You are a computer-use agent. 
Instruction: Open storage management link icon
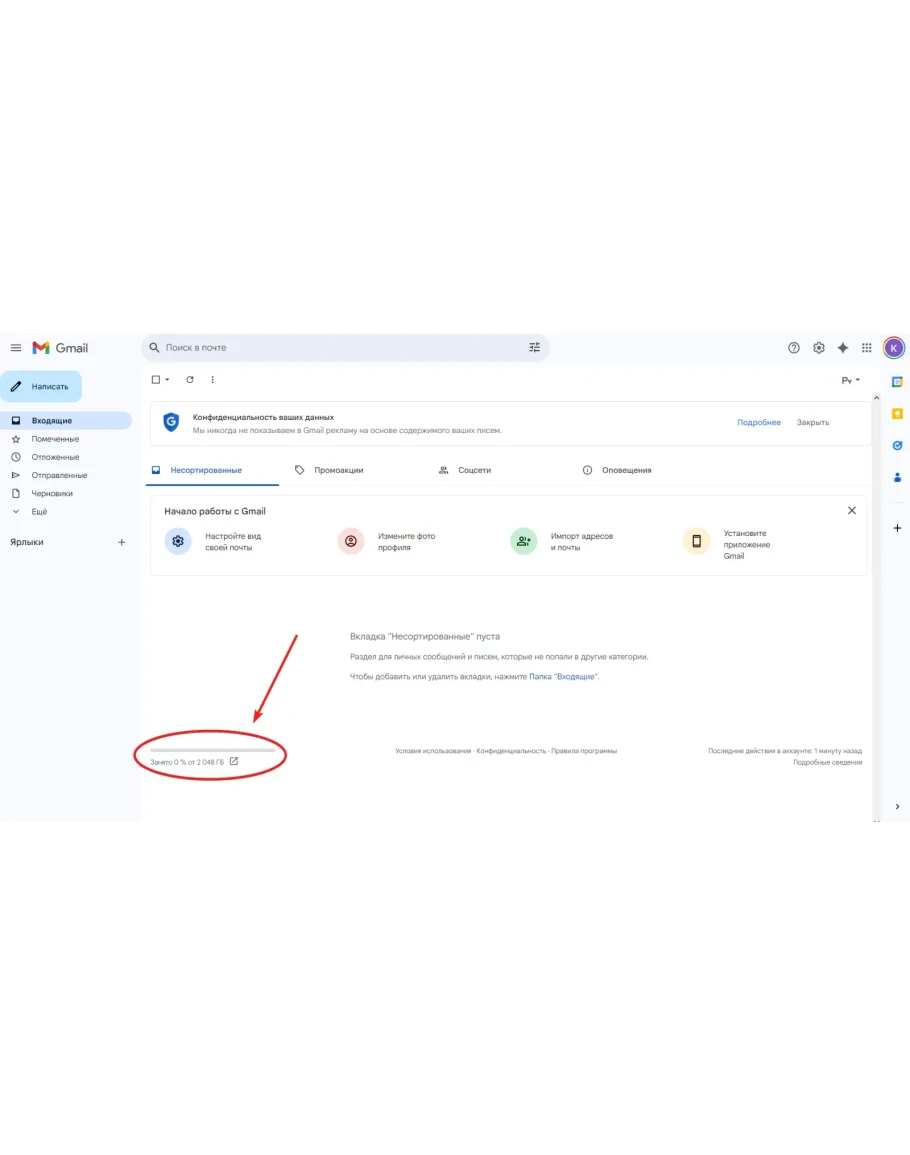234,762
